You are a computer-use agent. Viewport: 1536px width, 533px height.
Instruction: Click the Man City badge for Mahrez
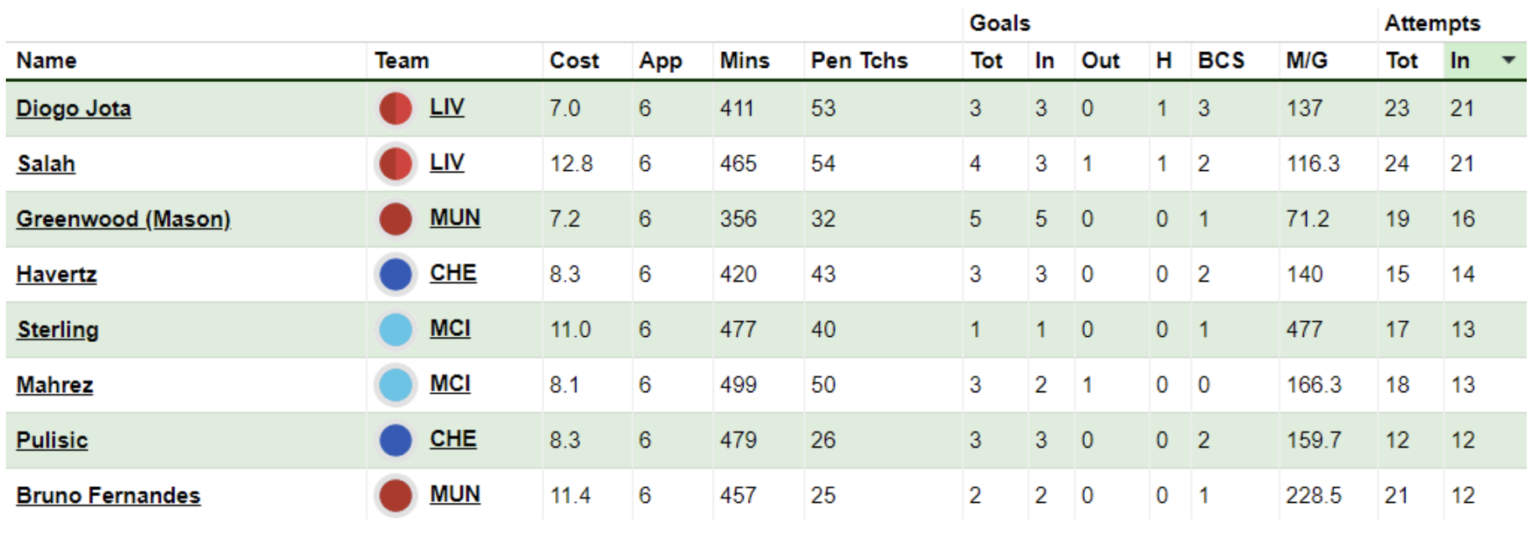396,385
